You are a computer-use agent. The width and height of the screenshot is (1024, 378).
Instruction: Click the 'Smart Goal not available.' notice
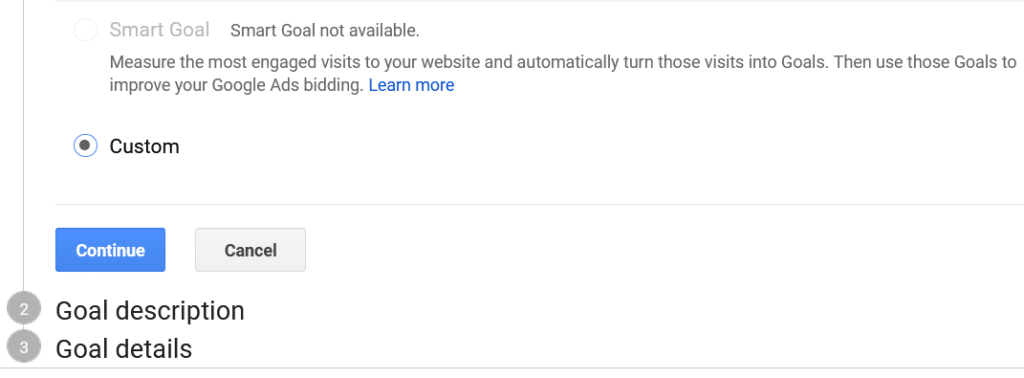(325, 30)
